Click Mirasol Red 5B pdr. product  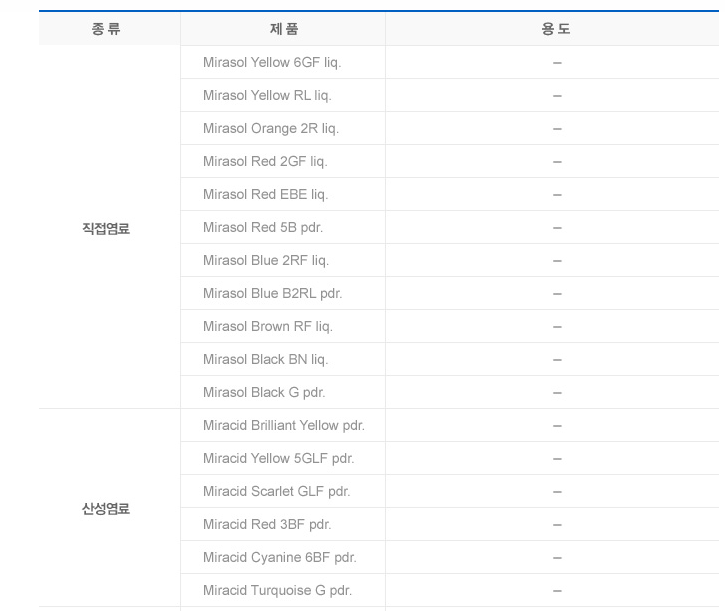tap(263, 227)
